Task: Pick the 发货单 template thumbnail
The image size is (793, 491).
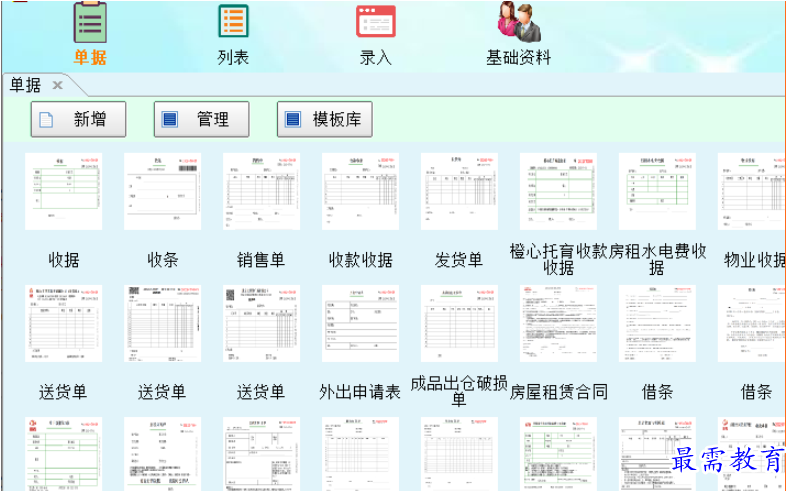Action: pos(459,192)
